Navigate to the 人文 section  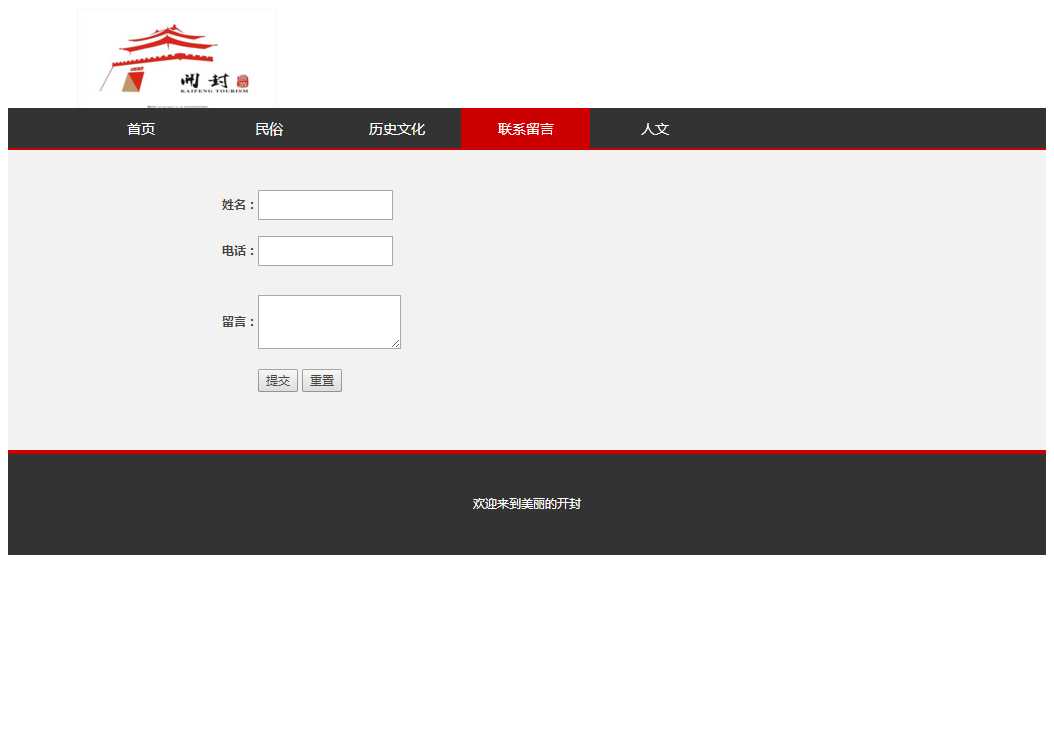pyautogui.click(x=655, y=129)
